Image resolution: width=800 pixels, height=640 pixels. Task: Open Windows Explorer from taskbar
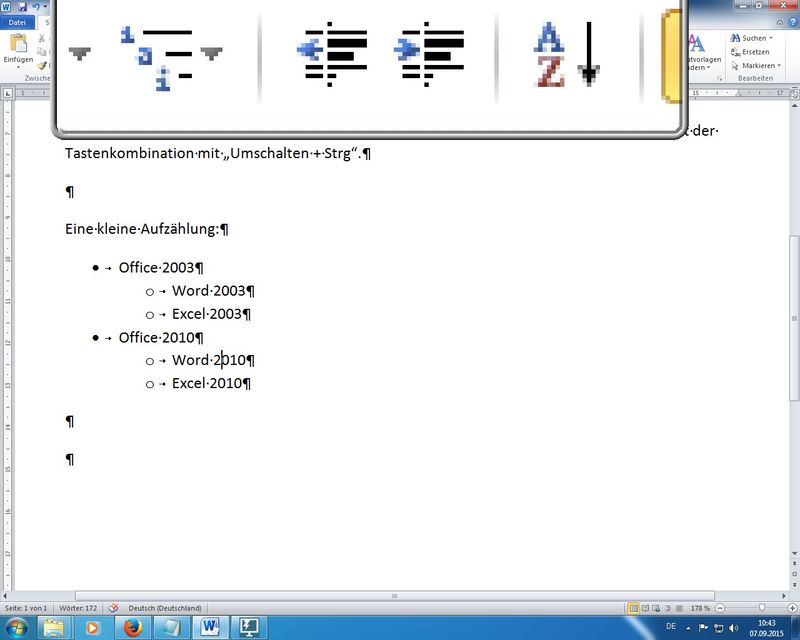coord(53,627)
